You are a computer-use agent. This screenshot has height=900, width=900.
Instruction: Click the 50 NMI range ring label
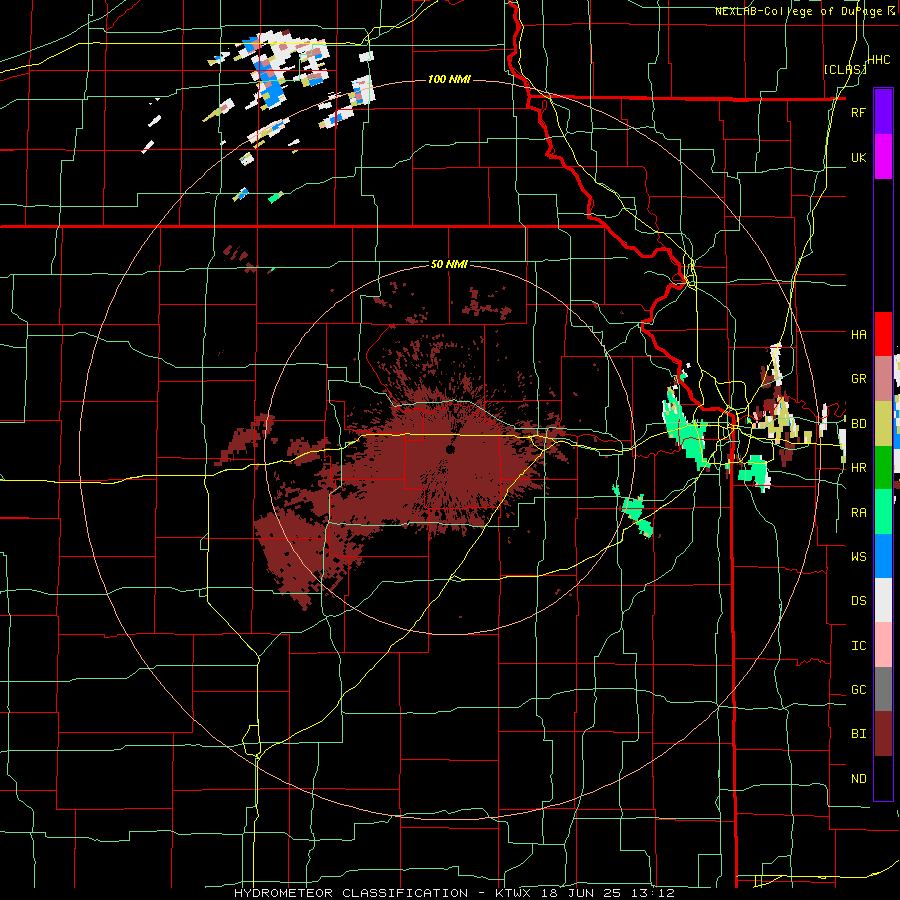coord(449,264)
